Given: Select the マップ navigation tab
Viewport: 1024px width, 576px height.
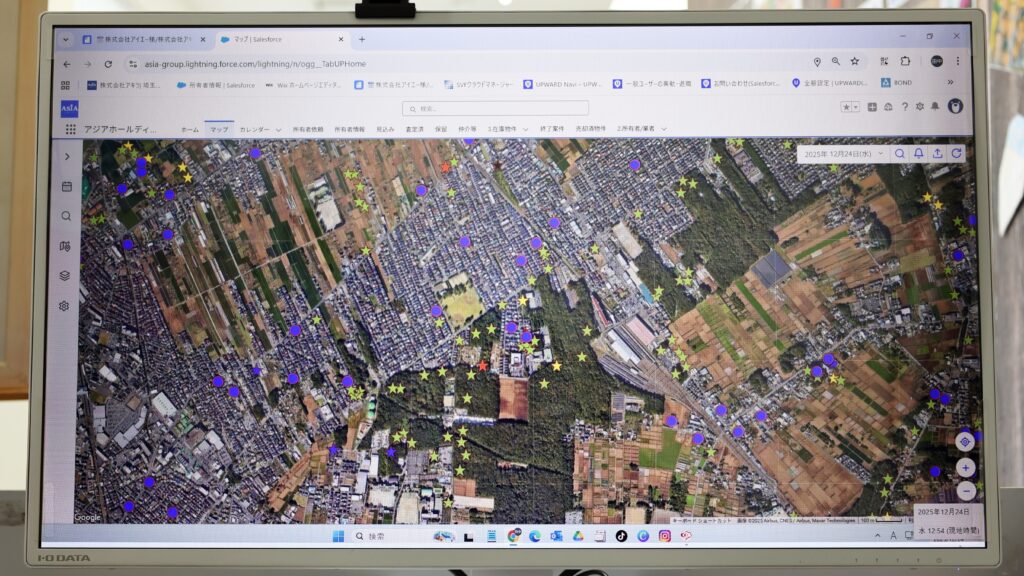Looking at the screenshot, I should 218,129.
